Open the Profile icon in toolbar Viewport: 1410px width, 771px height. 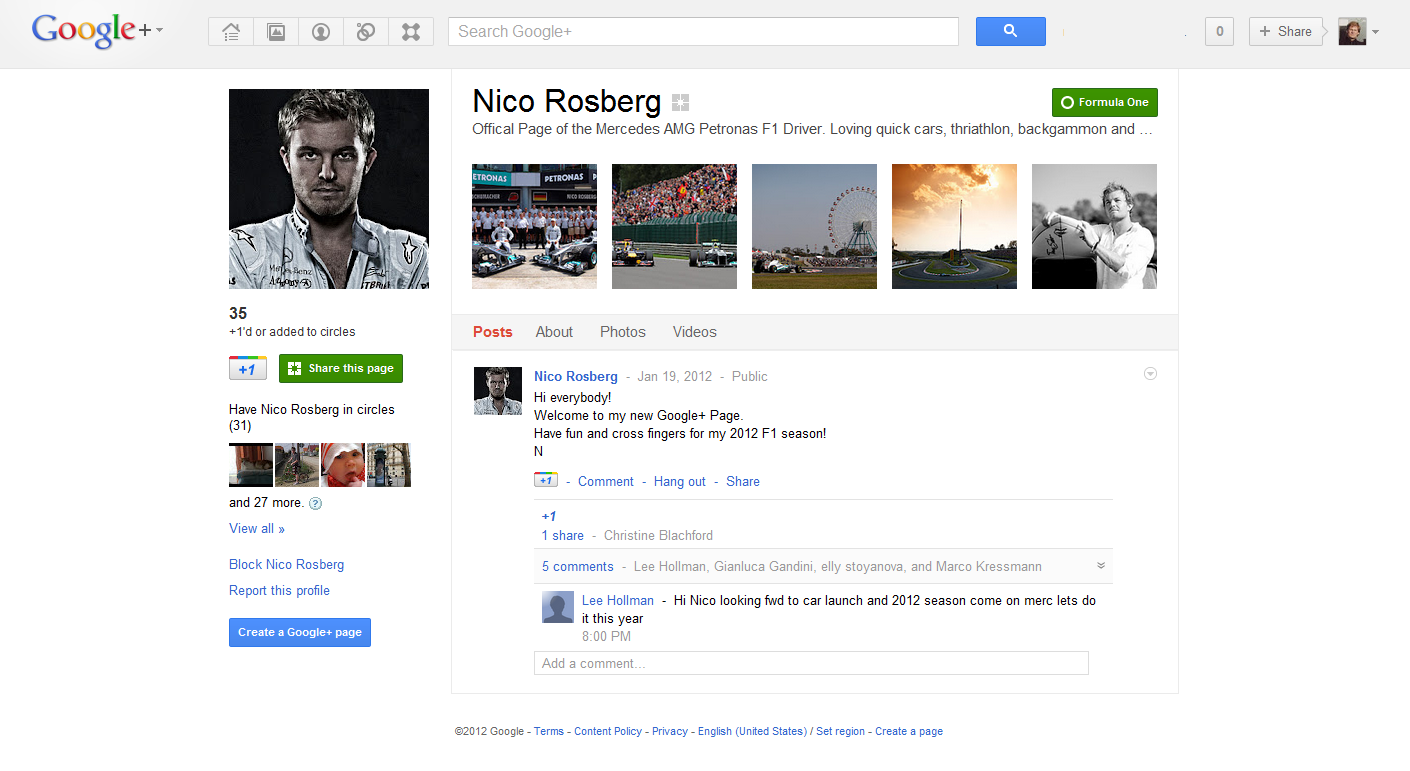[x=321, y=32]
